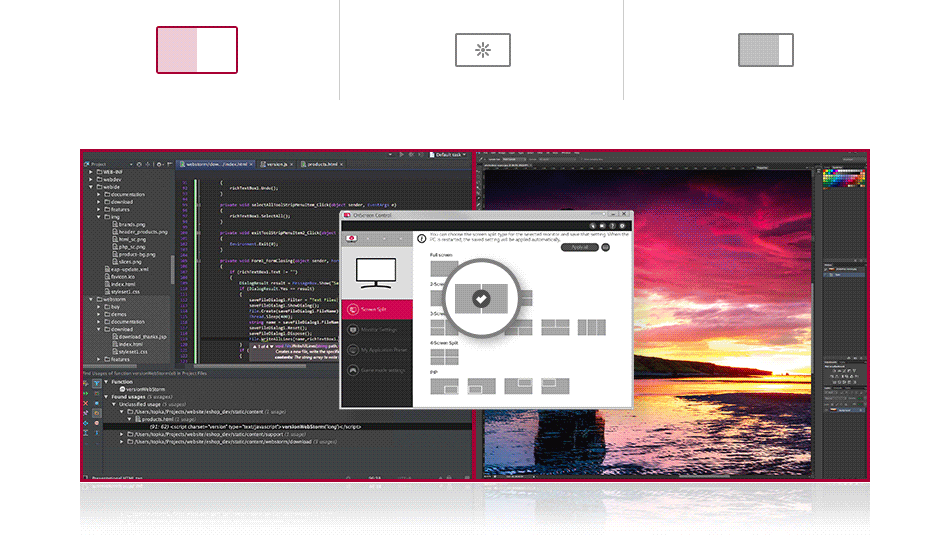Switch to the version.js editor tab
Image resolution: width=947 pixels, height=558 pixels.
click(276, 163)
